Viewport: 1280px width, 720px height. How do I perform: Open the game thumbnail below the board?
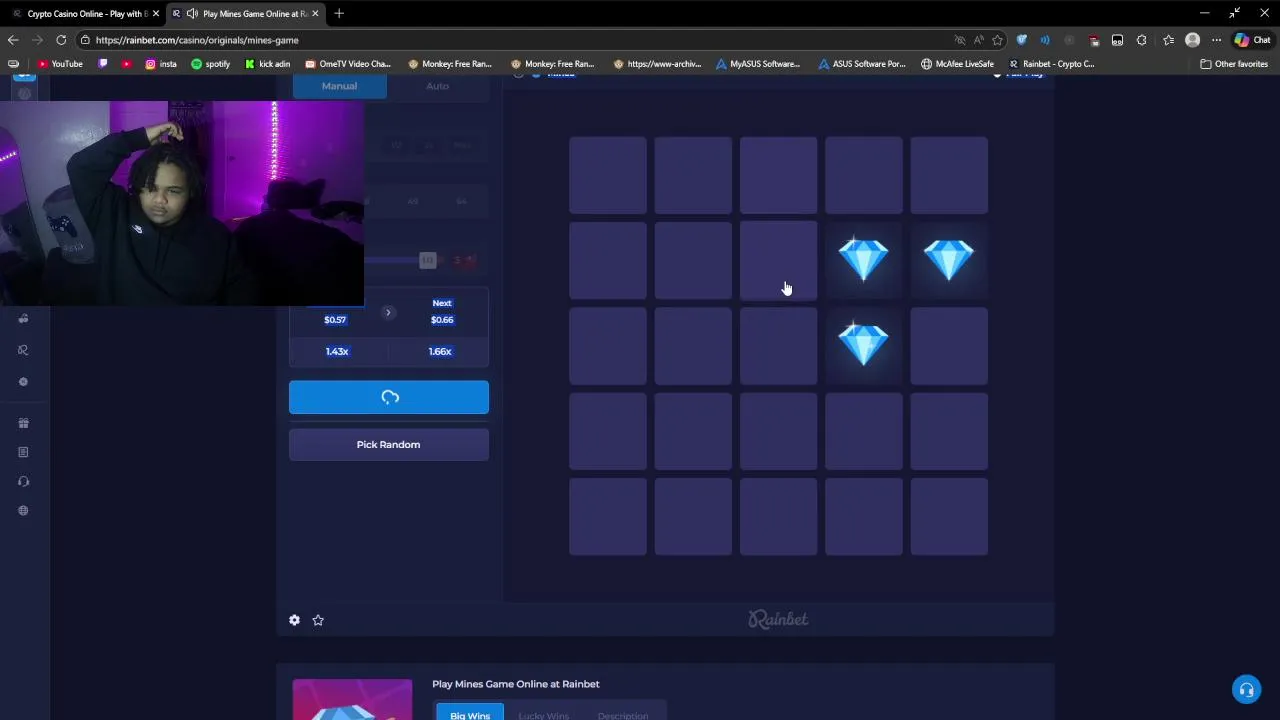pyautogui.click(x=352, y=700)
